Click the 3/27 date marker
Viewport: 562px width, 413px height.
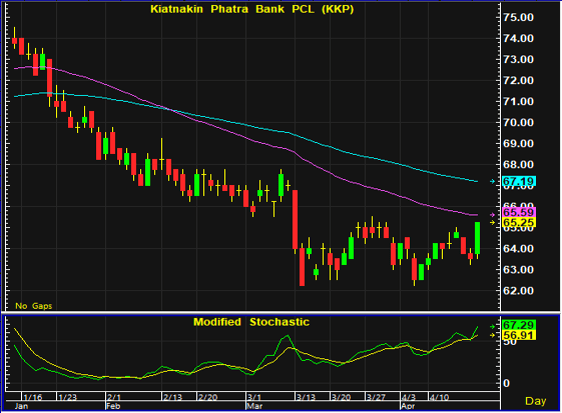376,397
